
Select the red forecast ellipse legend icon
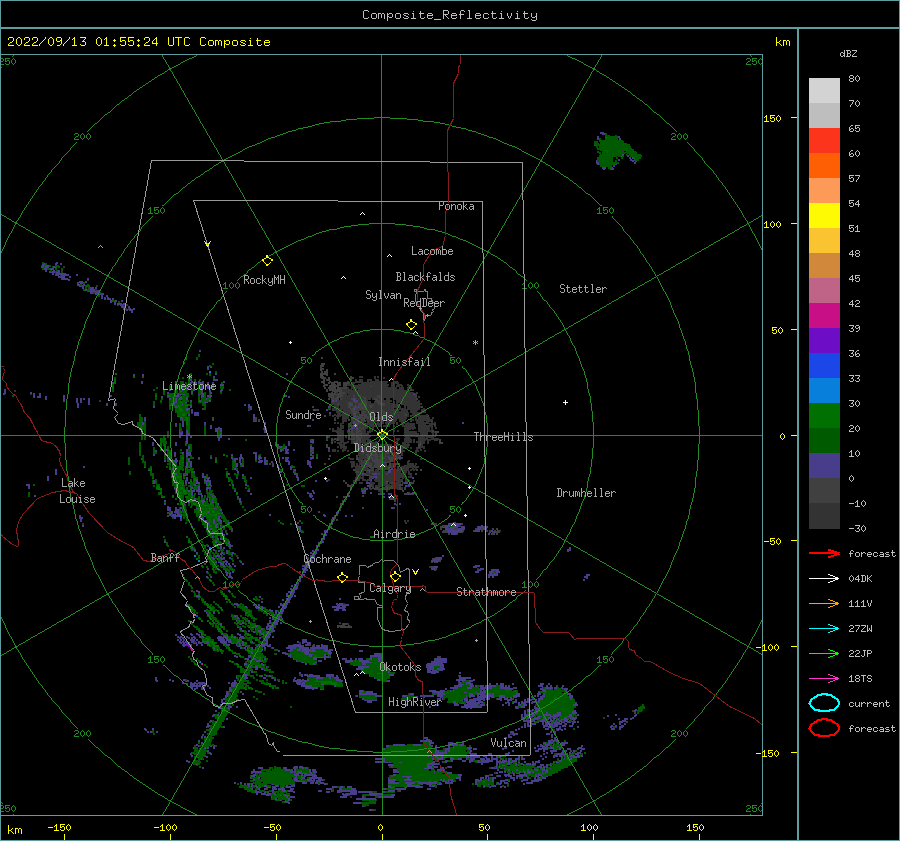[x=824, y=728]
